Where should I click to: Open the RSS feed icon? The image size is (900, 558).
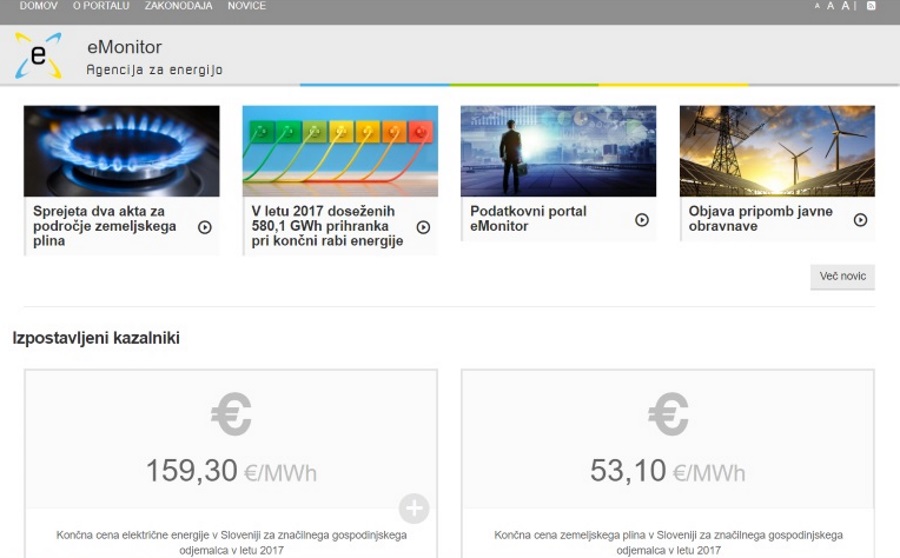pos(871,6)
